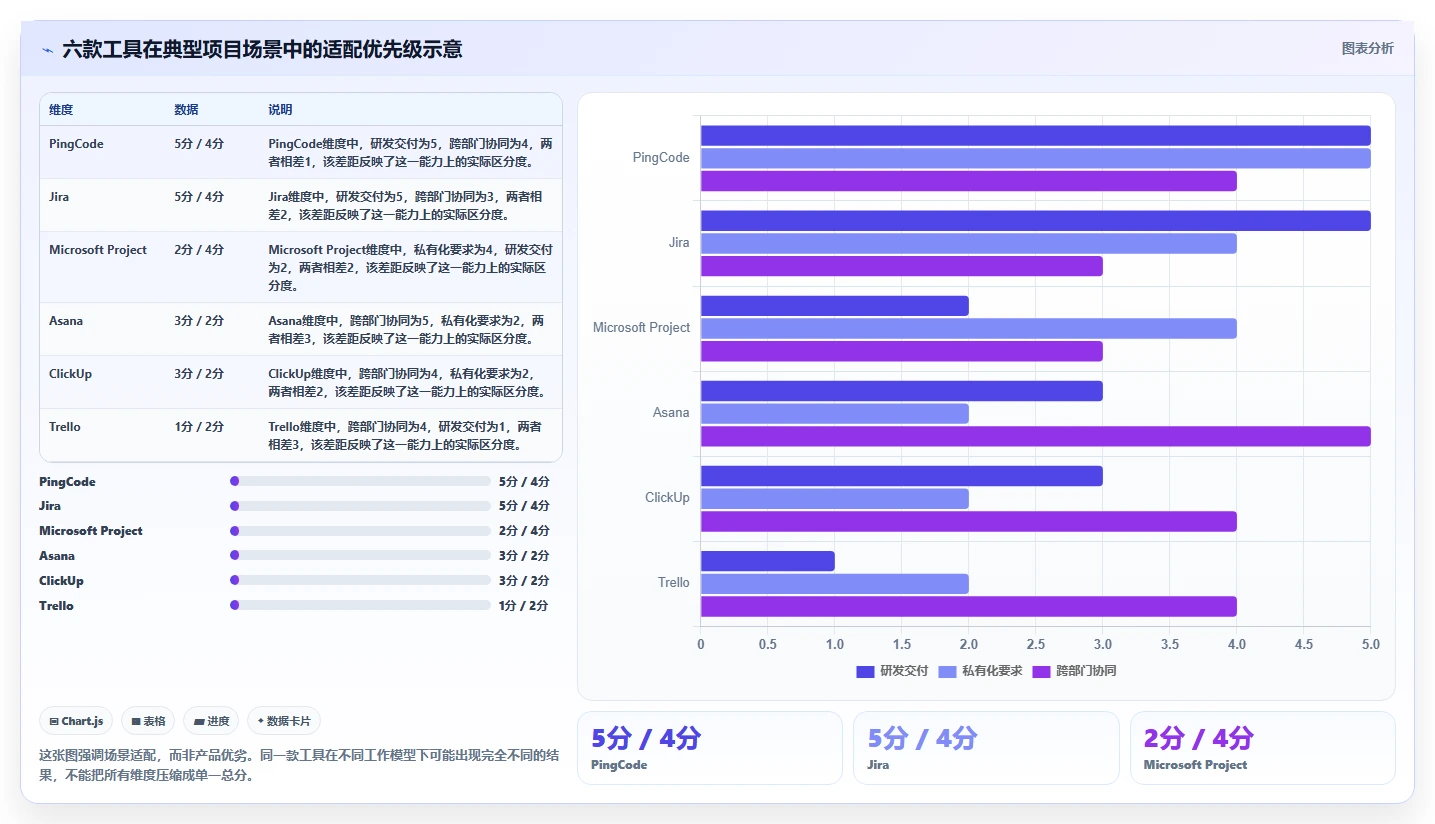Select the 表格 tag chip
The width and height of the screenshot is (1435, 824).
click(x=148, y=721)
